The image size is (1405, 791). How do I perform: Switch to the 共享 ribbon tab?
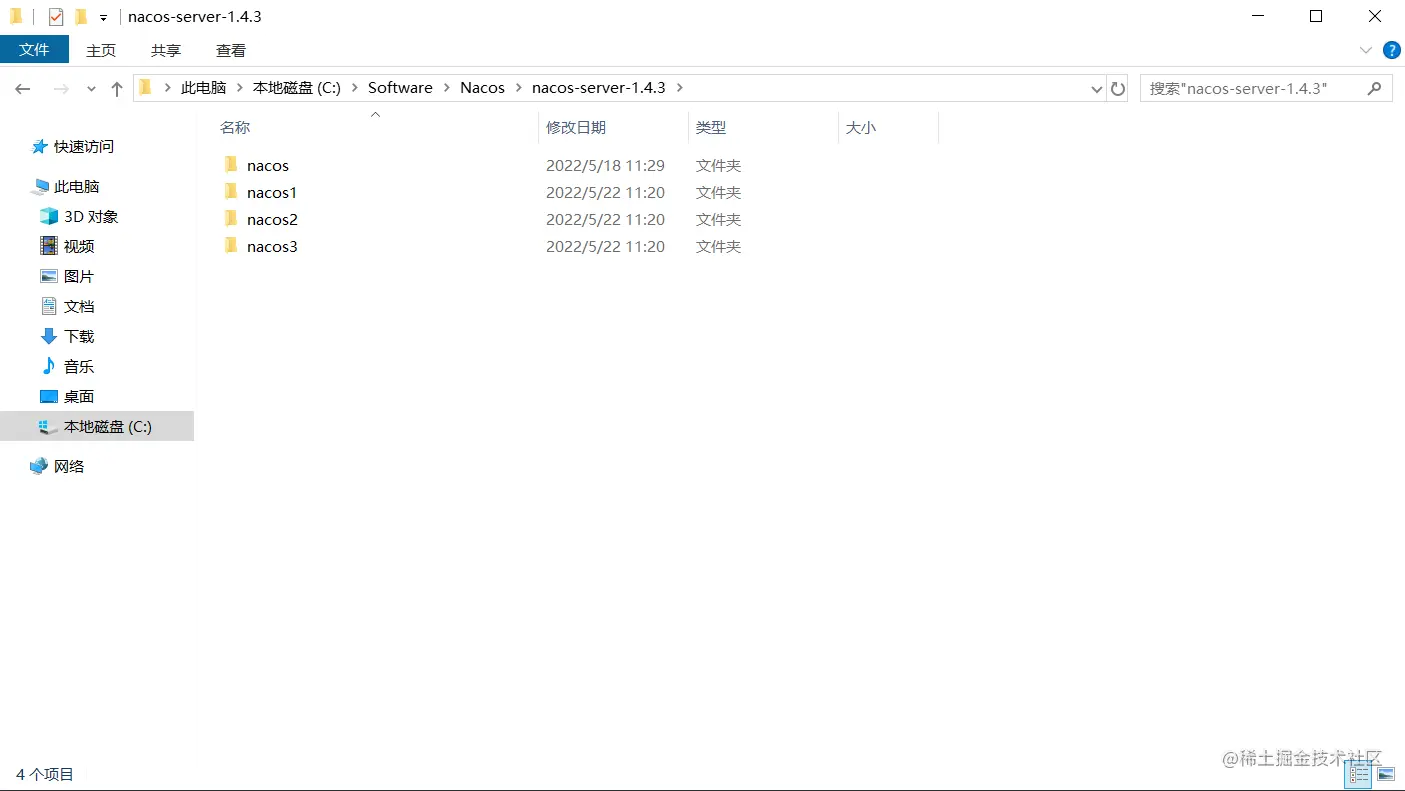click(x=166, y=50)
